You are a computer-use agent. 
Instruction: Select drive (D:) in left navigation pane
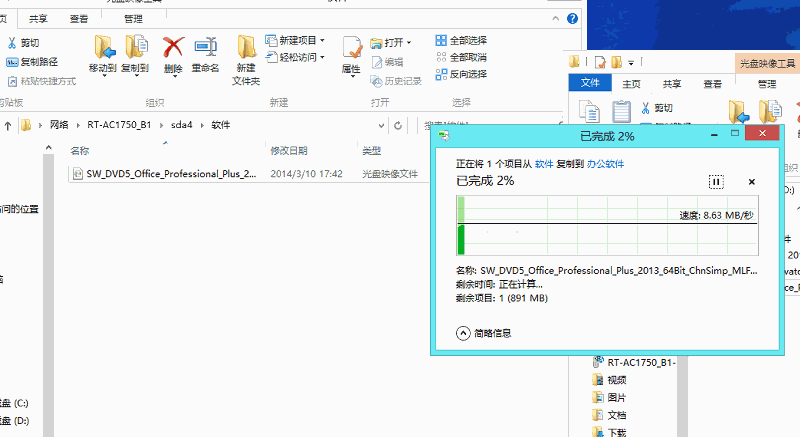point(14,421)
